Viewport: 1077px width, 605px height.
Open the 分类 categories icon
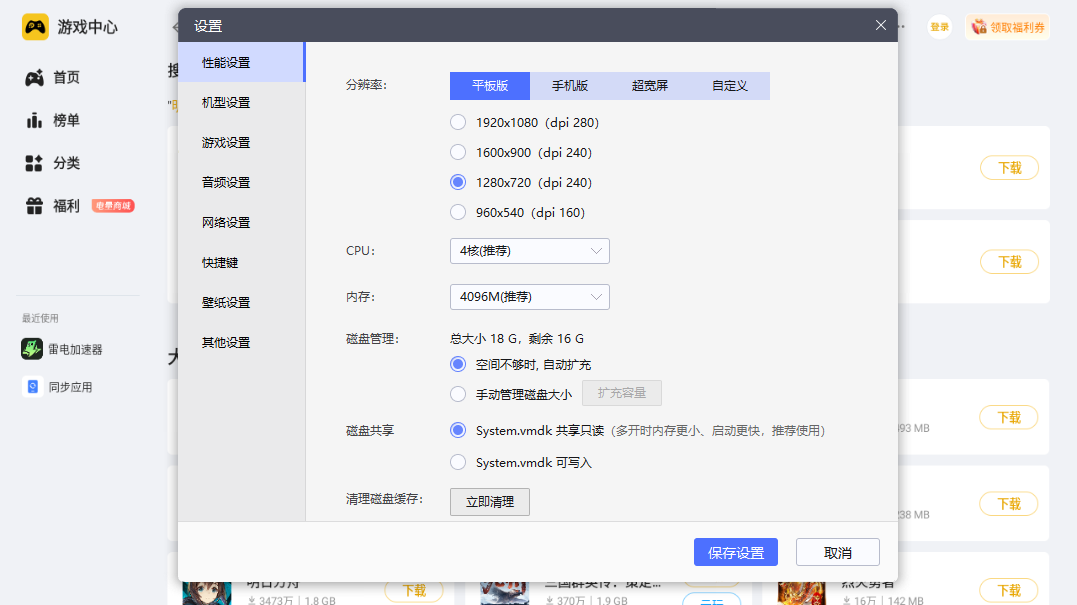tap(34, 164)
